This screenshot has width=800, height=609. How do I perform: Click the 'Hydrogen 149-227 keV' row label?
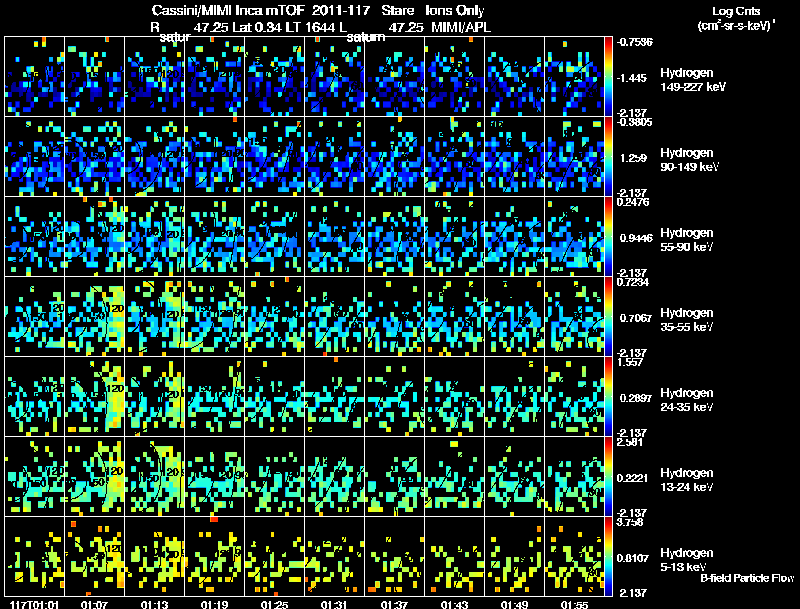692,80
